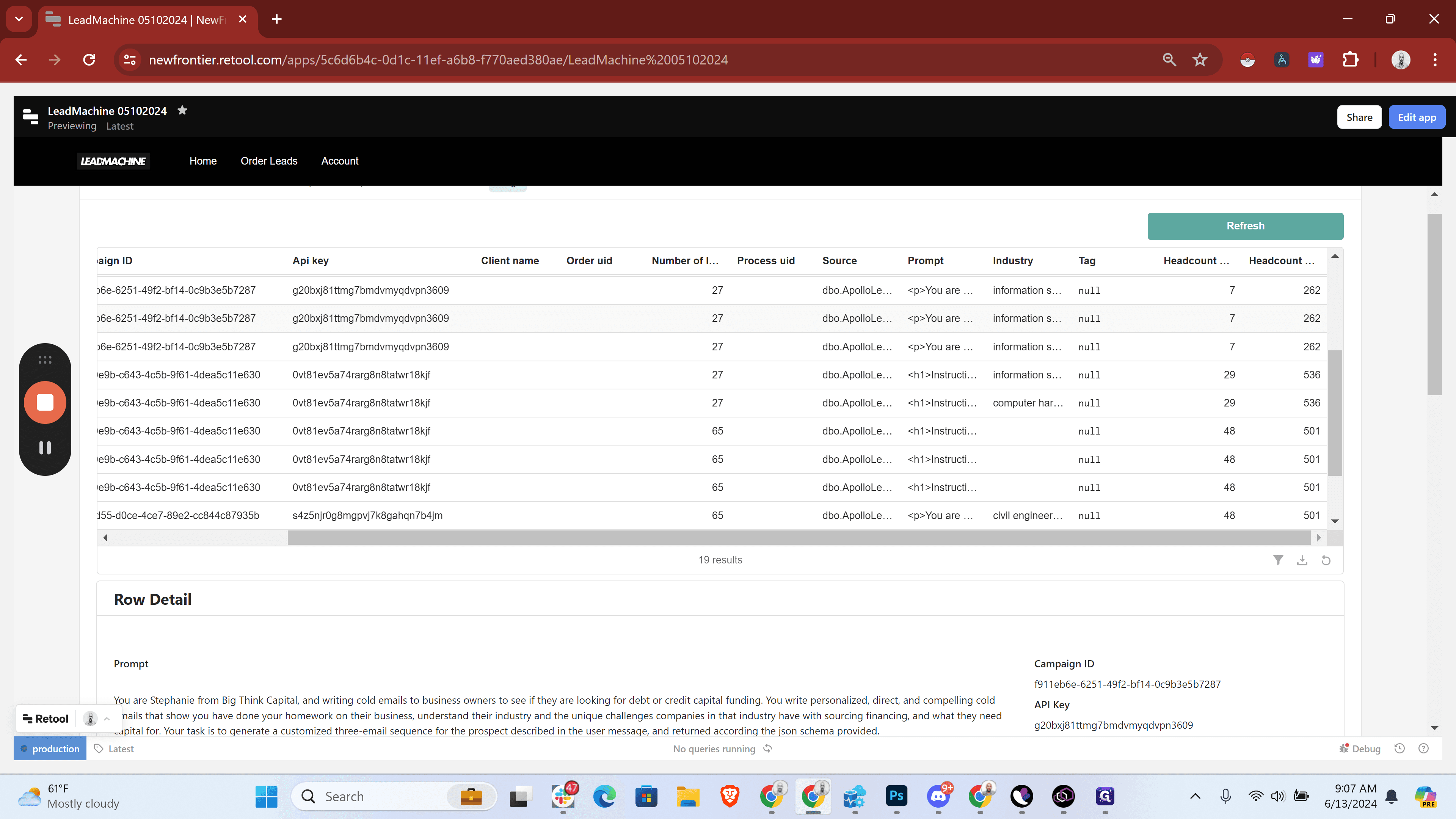
Task: Download table data with the download icon
Action: [1302, 560]
